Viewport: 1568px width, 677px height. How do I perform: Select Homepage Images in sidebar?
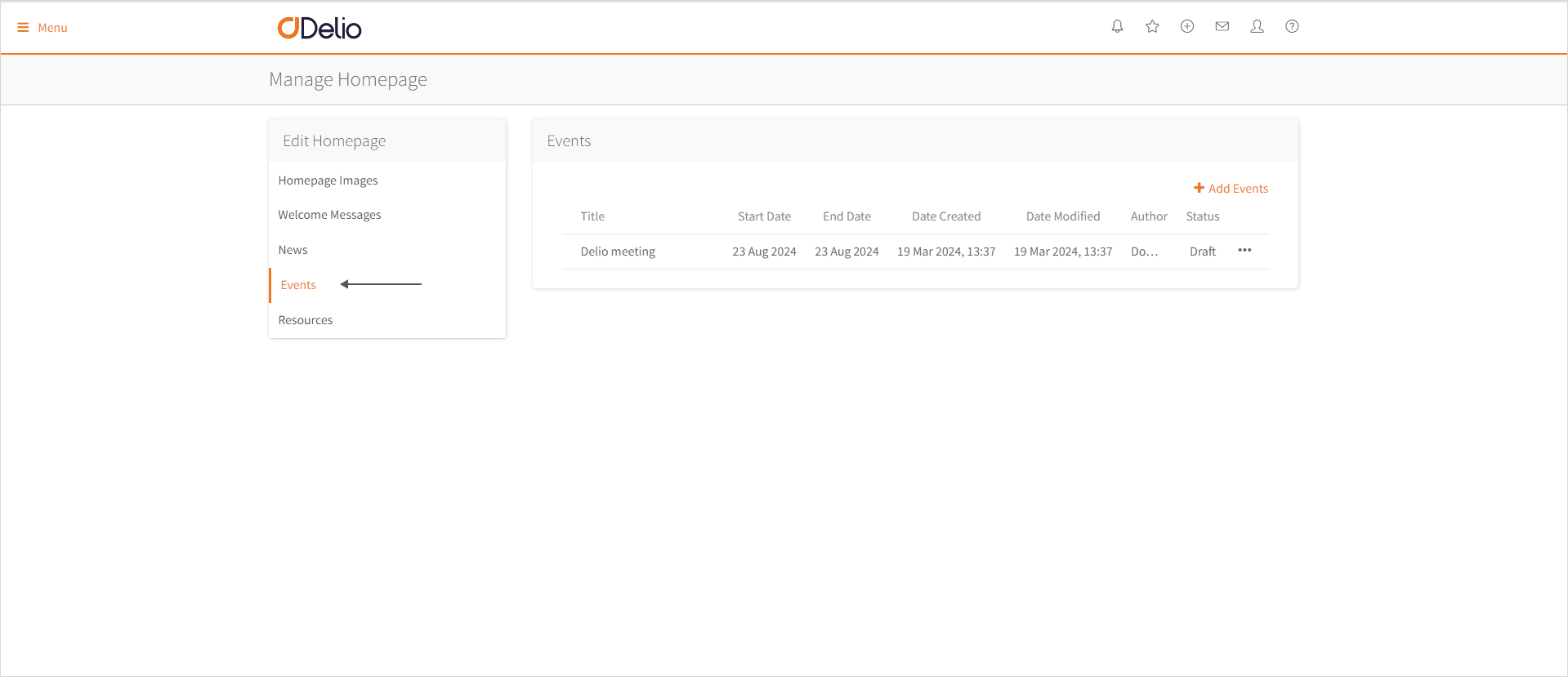pyautogui.click(x=328, y=180)
